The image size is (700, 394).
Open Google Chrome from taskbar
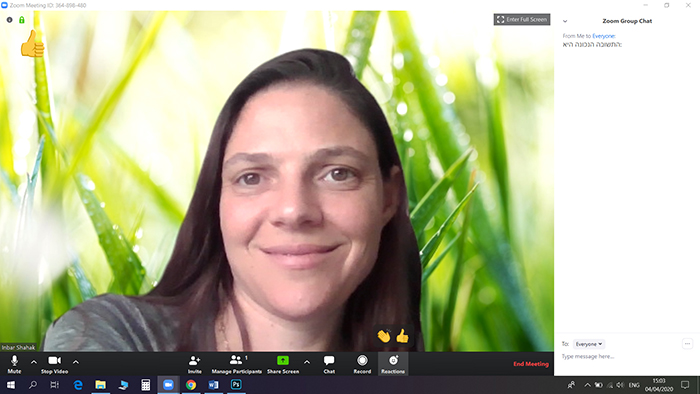coord(191,385)
